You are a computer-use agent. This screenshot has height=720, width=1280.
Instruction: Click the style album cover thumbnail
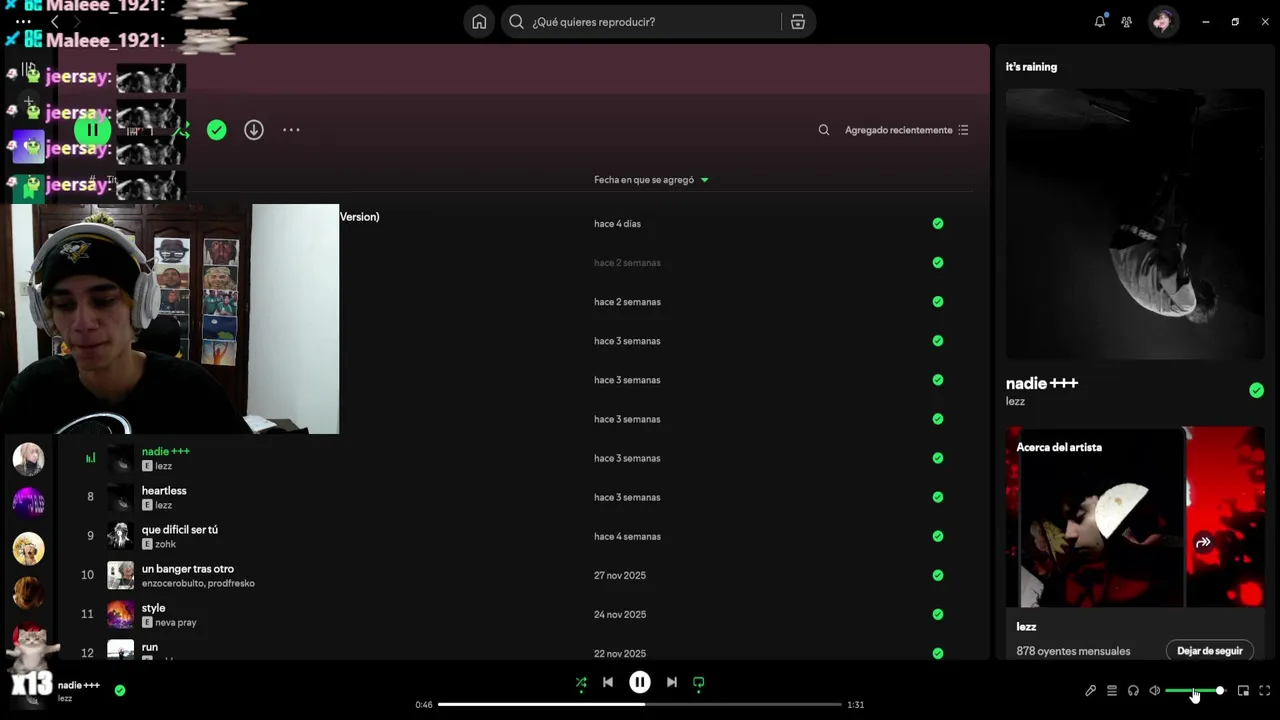[120, 614]
